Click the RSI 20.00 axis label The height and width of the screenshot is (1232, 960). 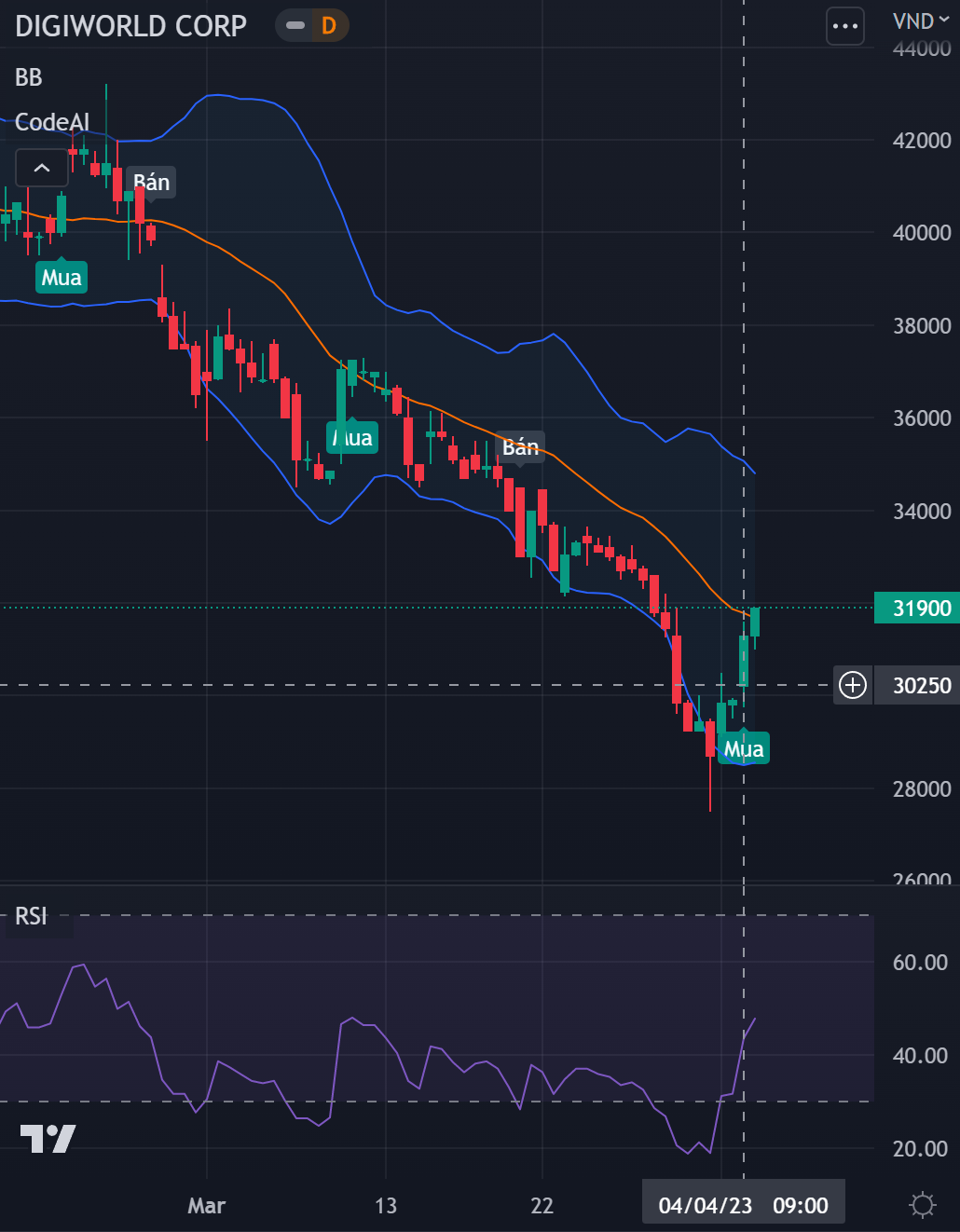click(920, 1149)
